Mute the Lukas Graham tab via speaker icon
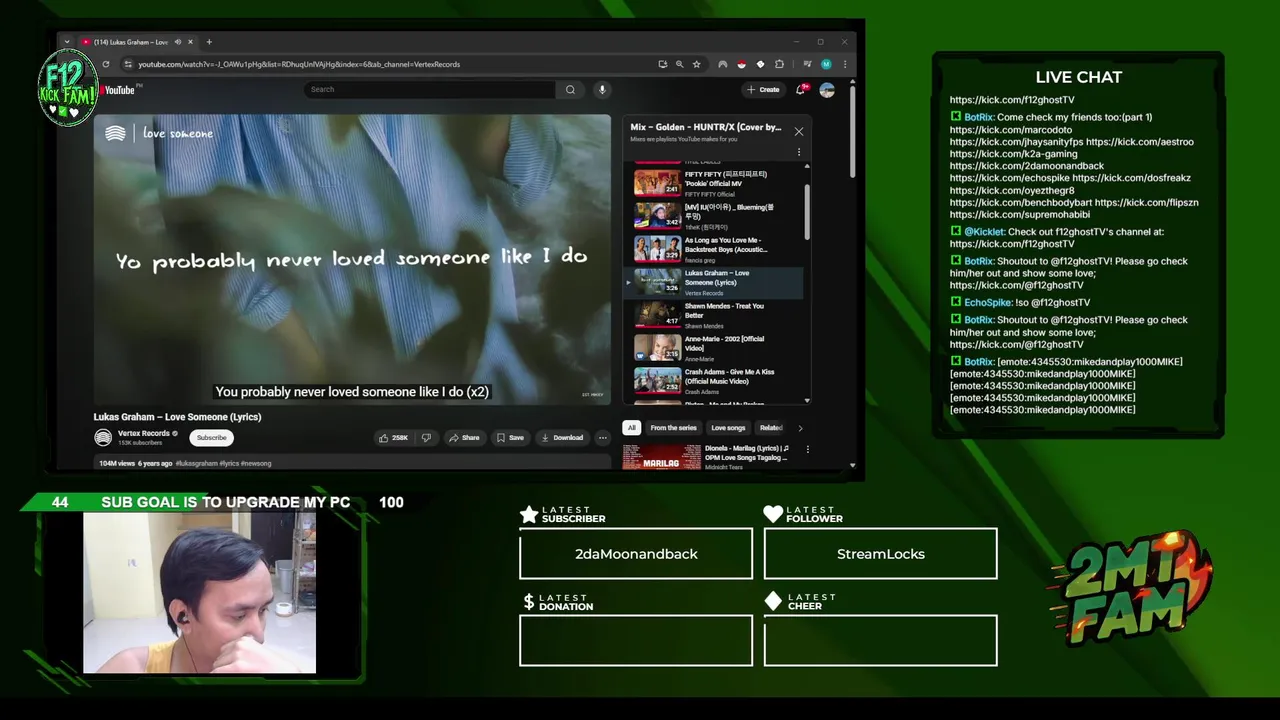 click(178, 42)
